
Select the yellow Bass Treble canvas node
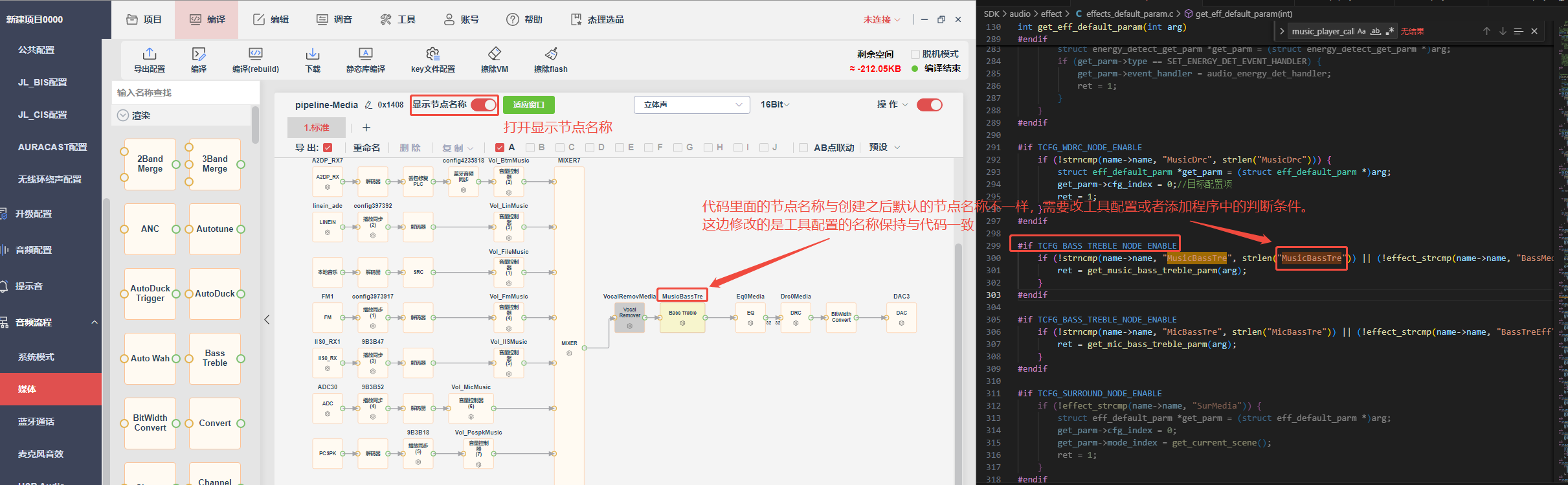tap(682, 317)
